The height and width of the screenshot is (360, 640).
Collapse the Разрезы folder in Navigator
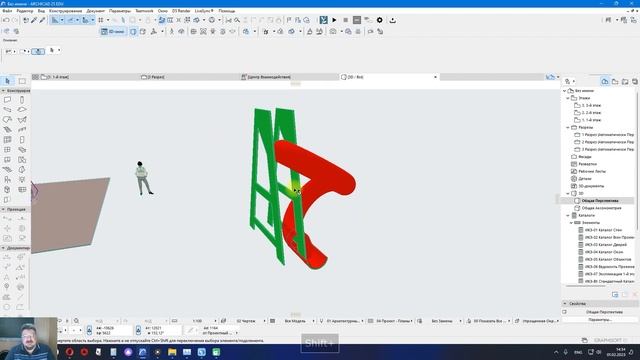[x=568, y=128]
